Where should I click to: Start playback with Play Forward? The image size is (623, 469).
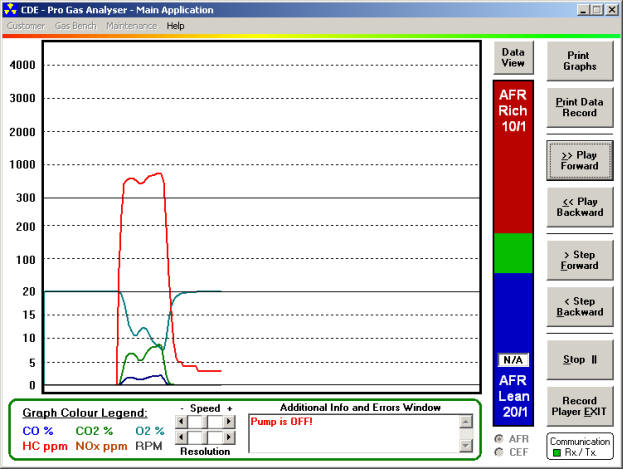point(579,160)
